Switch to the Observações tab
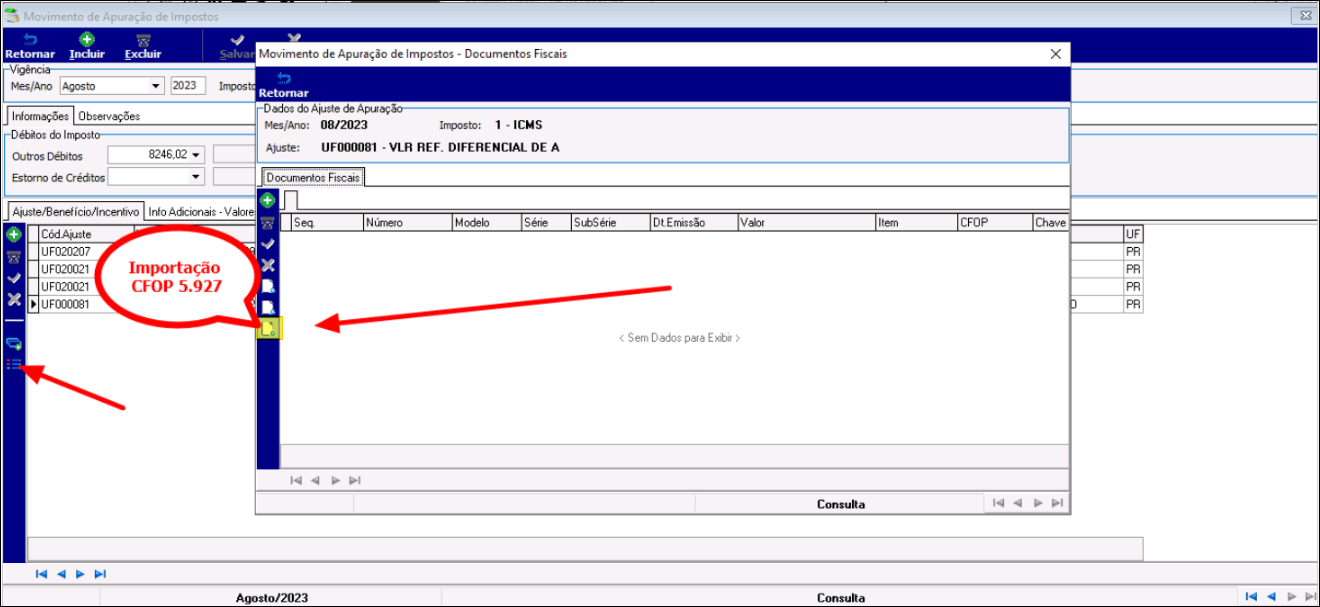Viewport: 1320px width, 607px height. tap(109, 116)
